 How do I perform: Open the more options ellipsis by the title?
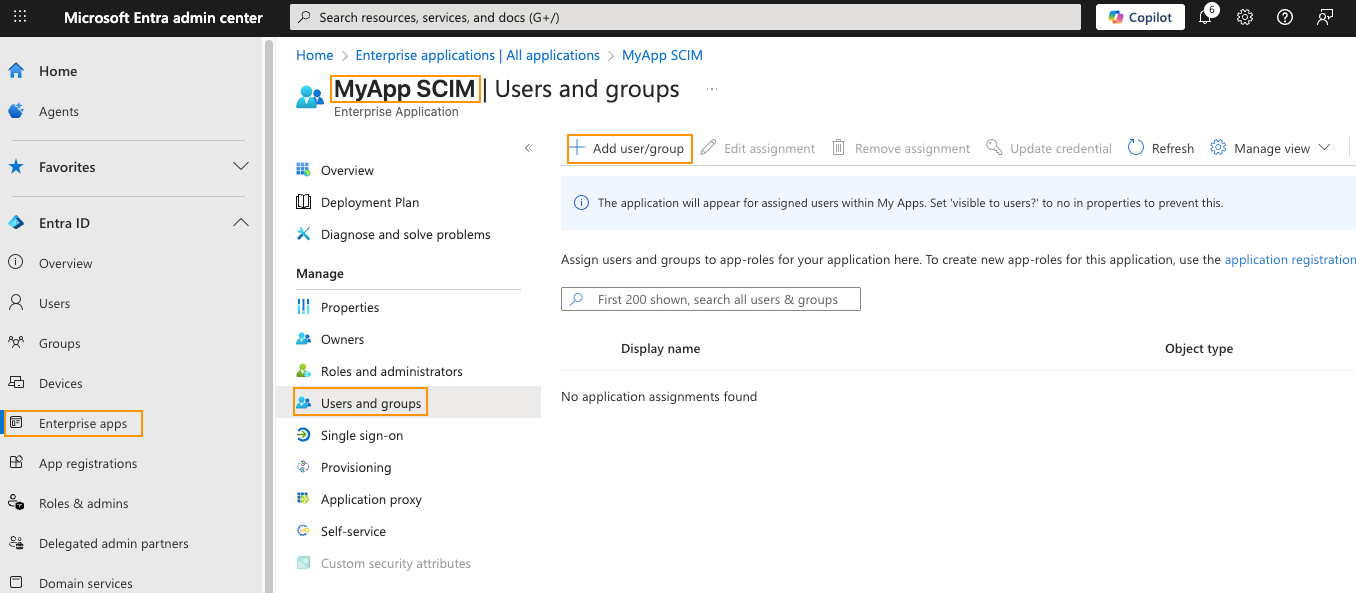click(712, 89)
